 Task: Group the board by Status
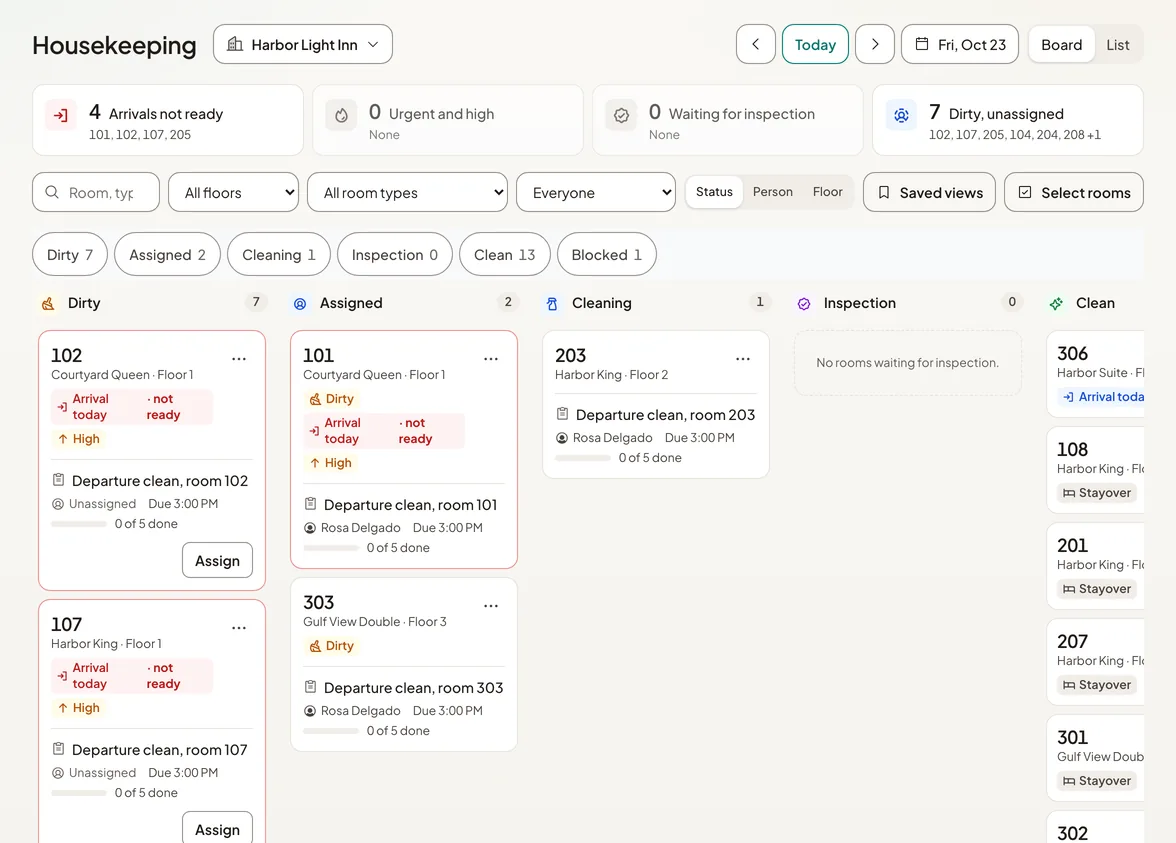pos(714,192)
